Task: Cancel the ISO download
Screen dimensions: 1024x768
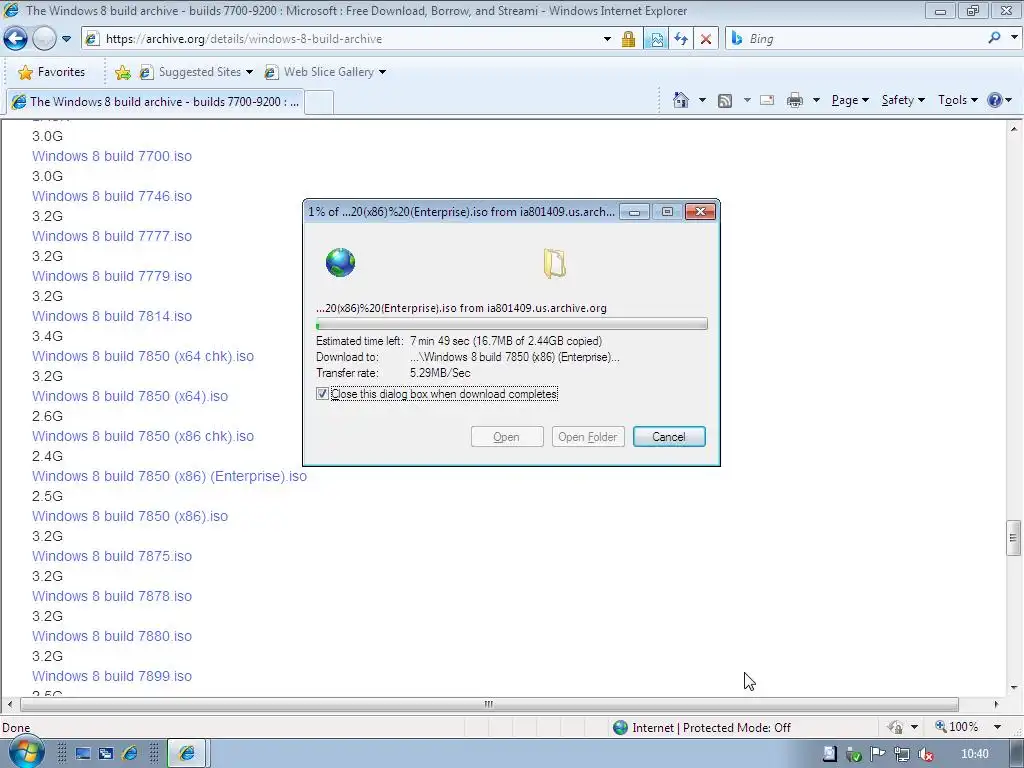Action: point(669,437)
